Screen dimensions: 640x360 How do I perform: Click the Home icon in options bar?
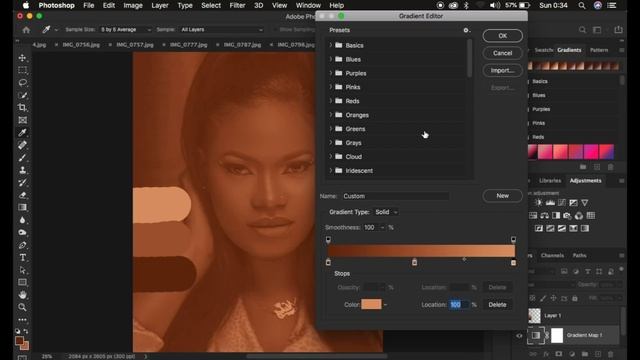(26, 30)
